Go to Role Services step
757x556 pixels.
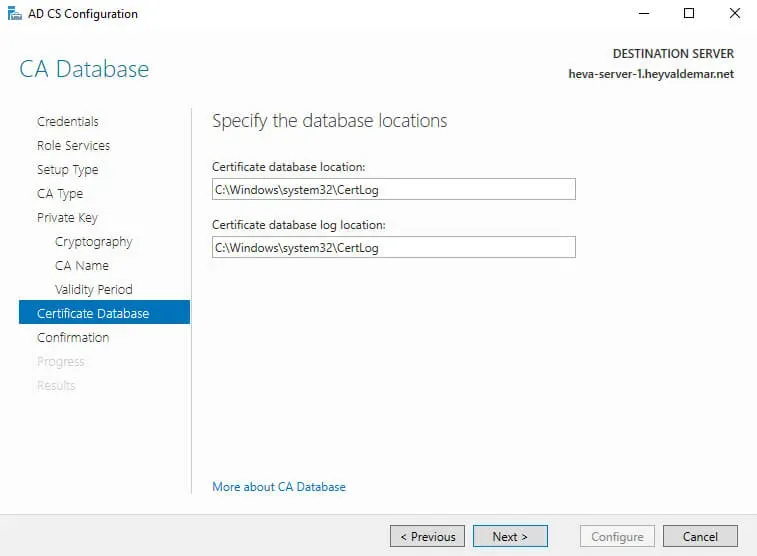[x=73, y=146]
